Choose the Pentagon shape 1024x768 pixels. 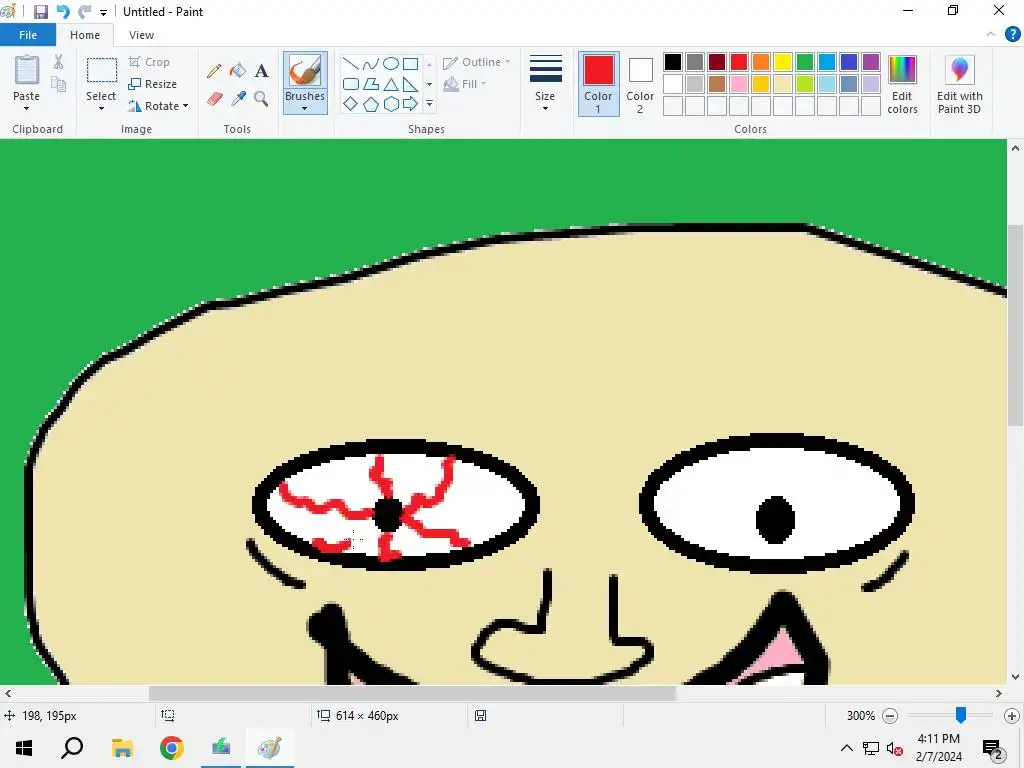pos(371,104)
